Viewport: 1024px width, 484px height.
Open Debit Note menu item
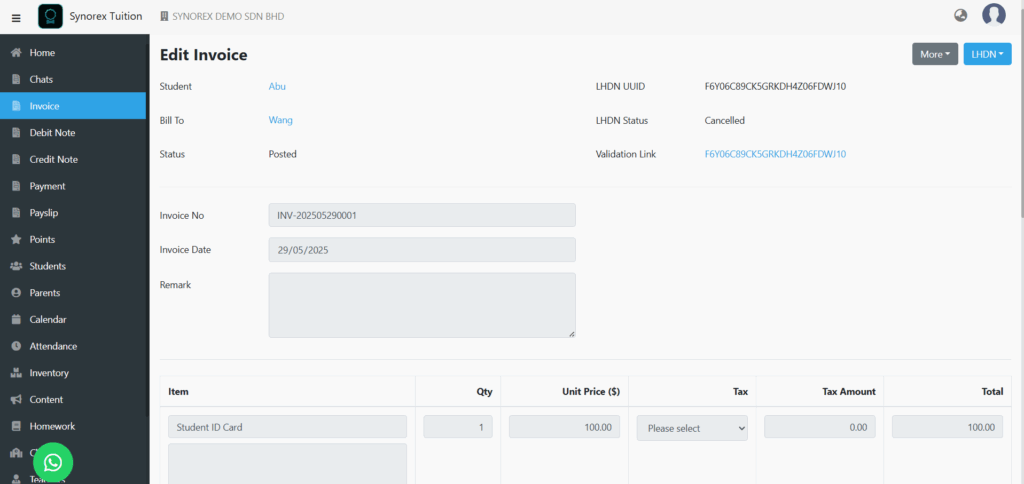[x=73, y=133]
